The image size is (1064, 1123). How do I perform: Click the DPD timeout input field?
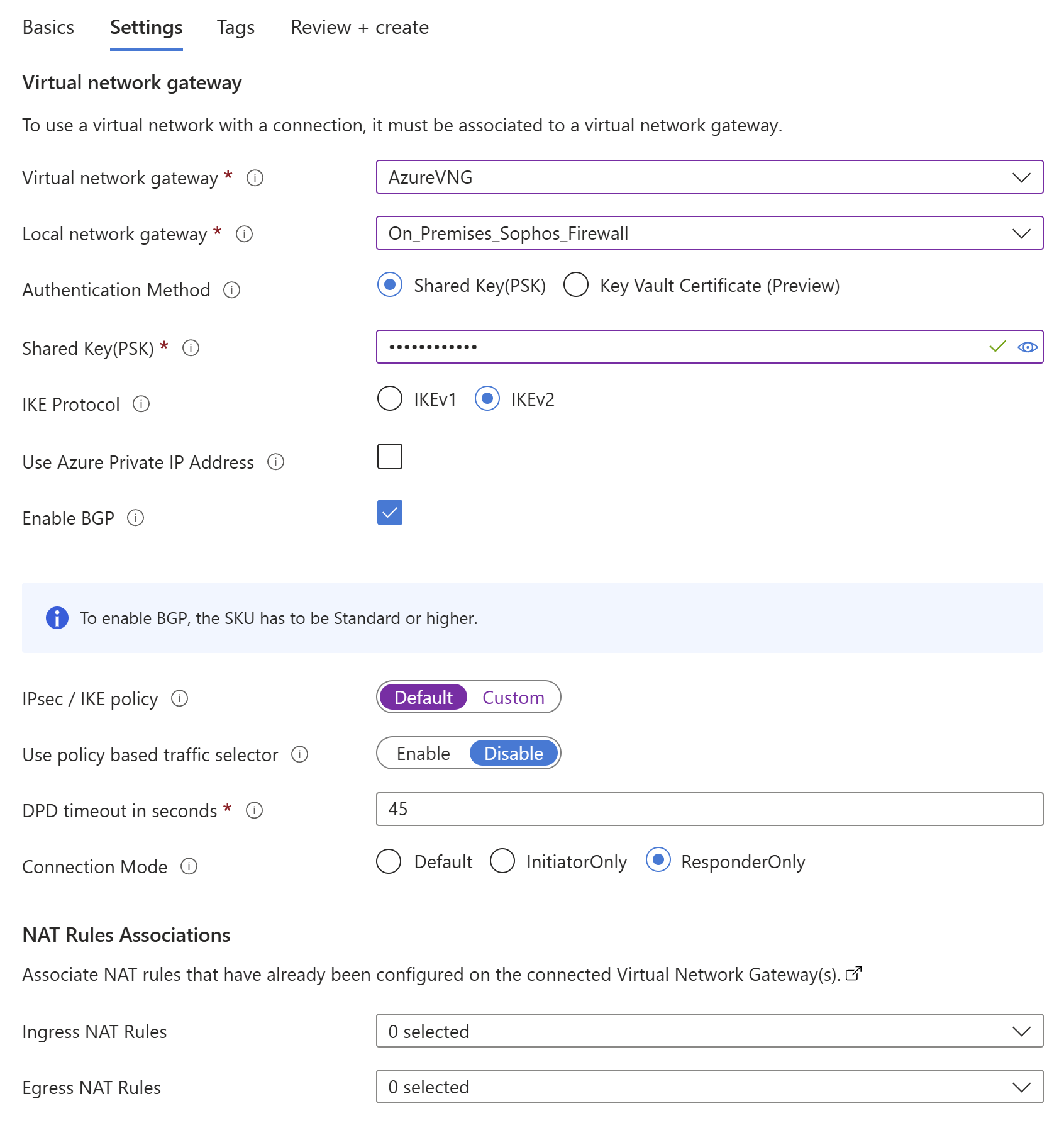(x=709, y=809)
